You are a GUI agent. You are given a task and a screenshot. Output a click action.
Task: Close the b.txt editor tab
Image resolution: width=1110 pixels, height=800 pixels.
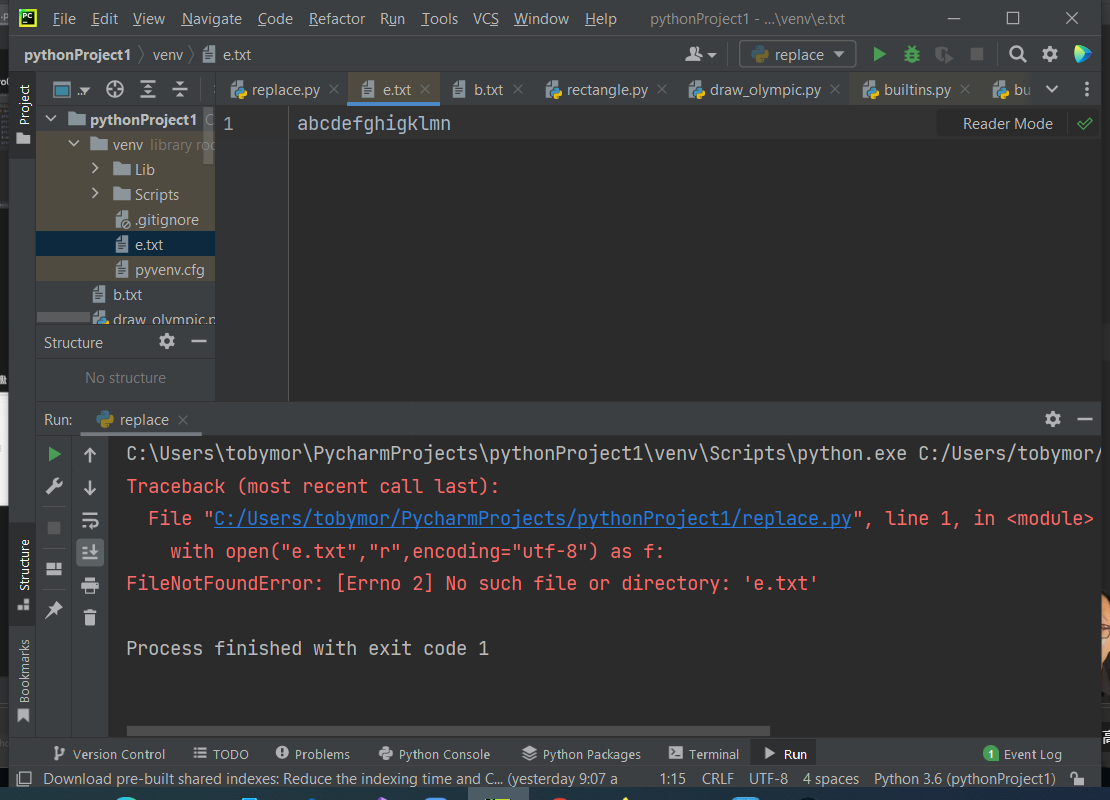[x=518, y=89]
